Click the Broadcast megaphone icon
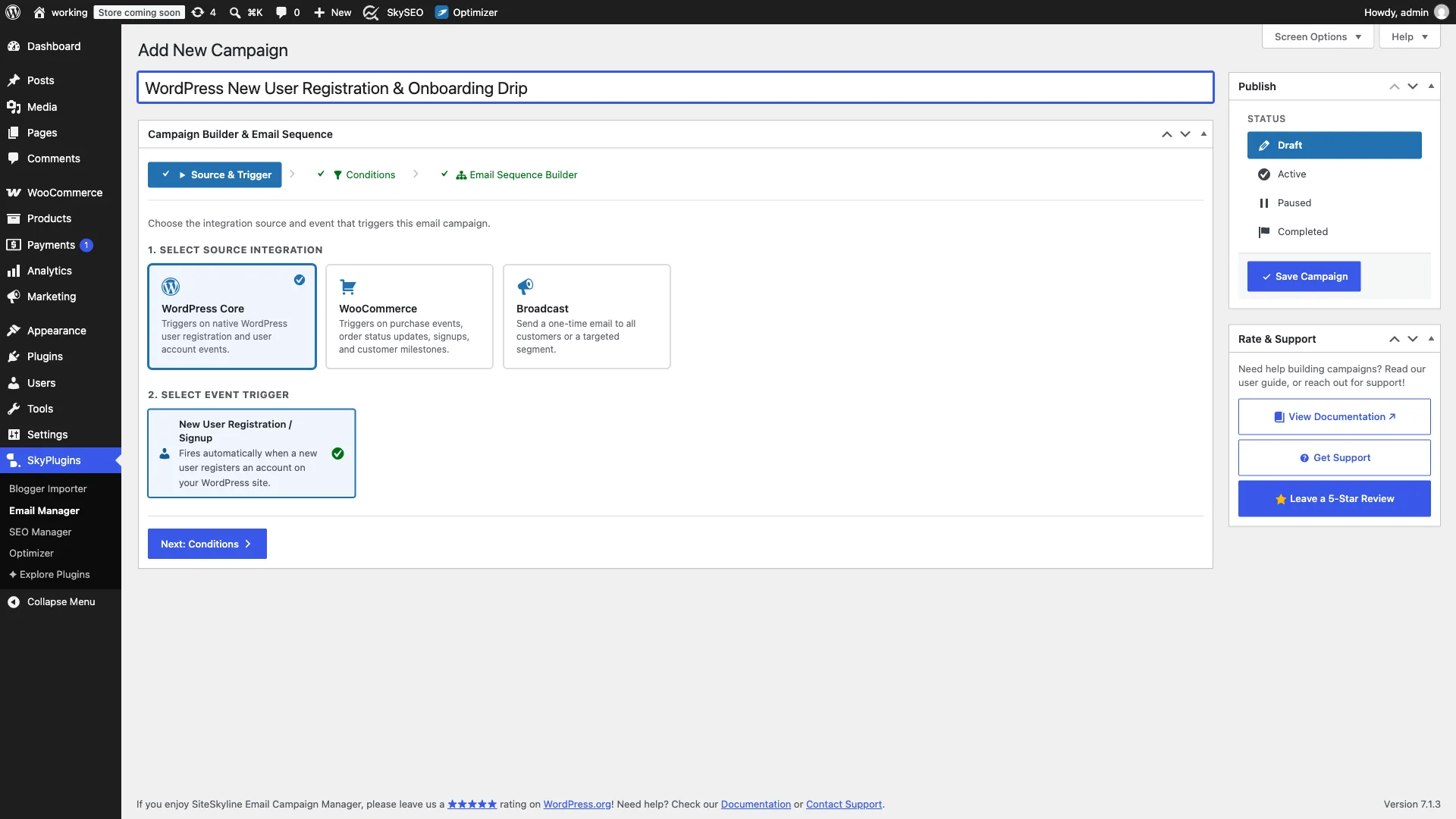Screen dimensions: 1456x819 (525, 287)
